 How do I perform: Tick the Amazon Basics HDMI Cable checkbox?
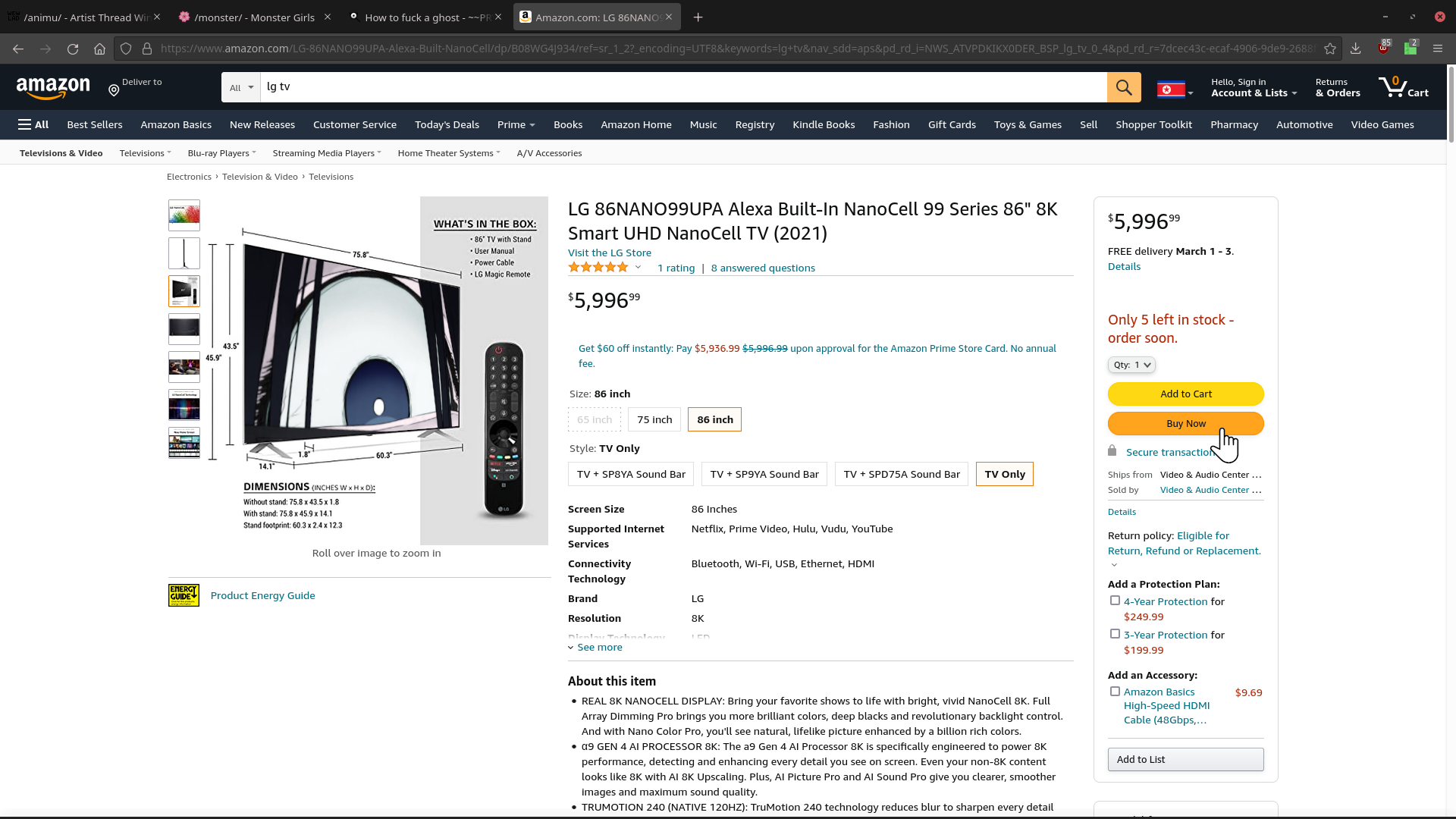click(x=1115, y=692)
